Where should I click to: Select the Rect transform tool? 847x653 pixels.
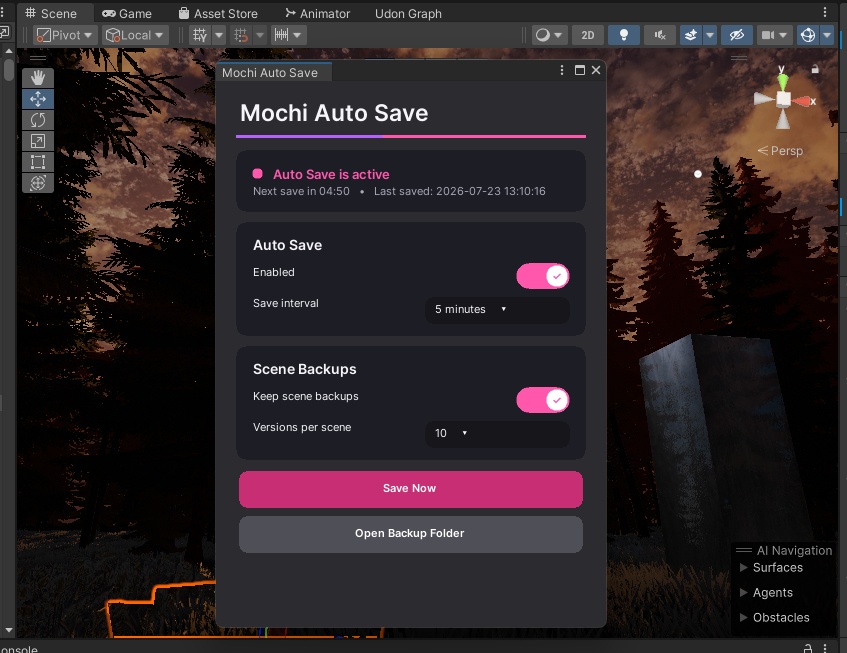click(x=38, y=162)
